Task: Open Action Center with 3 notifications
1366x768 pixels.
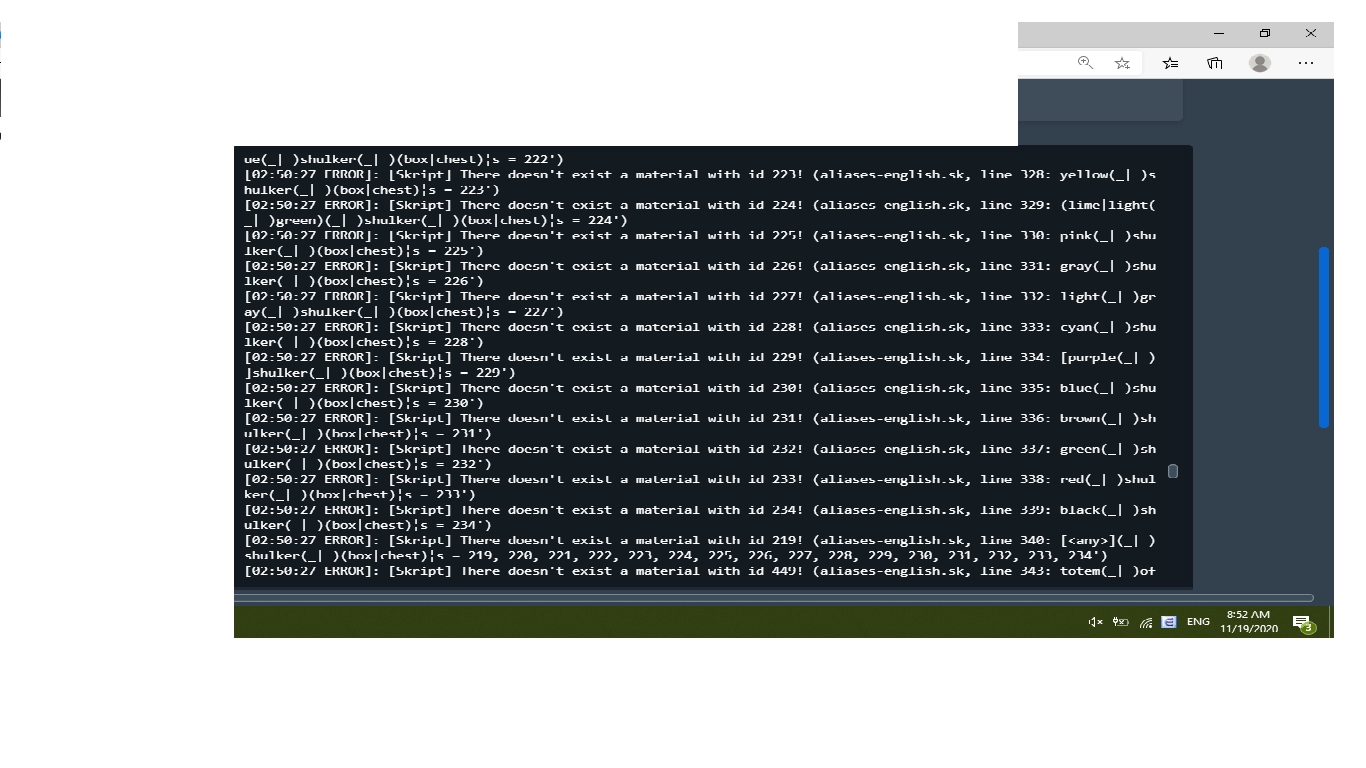Action: click(x=1304, y=623)
